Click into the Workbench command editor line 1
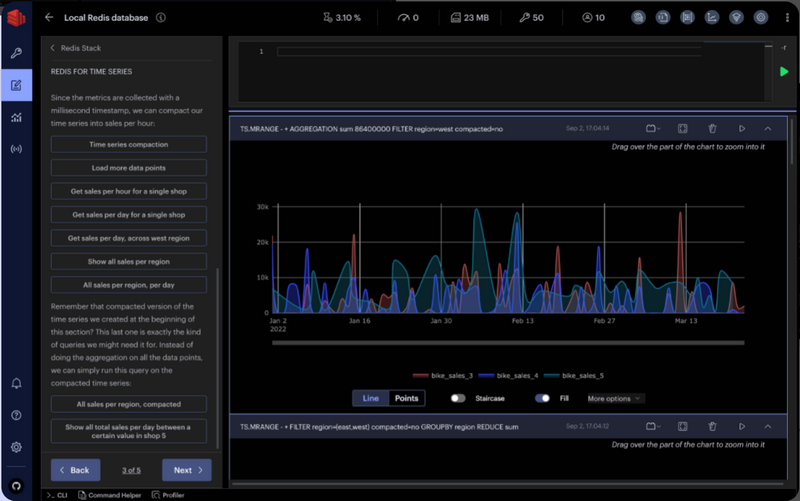Screen dimensions: 800x501 coord(489,52)
